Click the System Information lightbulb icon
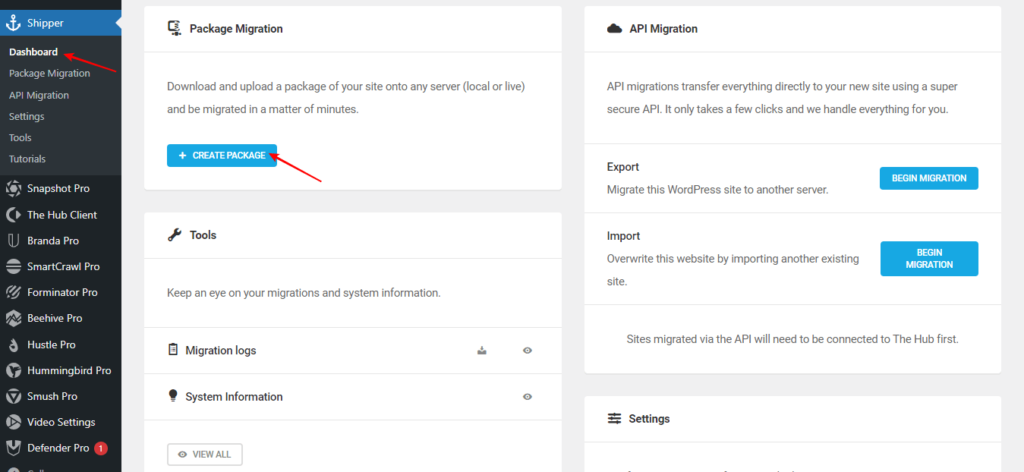 (x=173, y=396)
